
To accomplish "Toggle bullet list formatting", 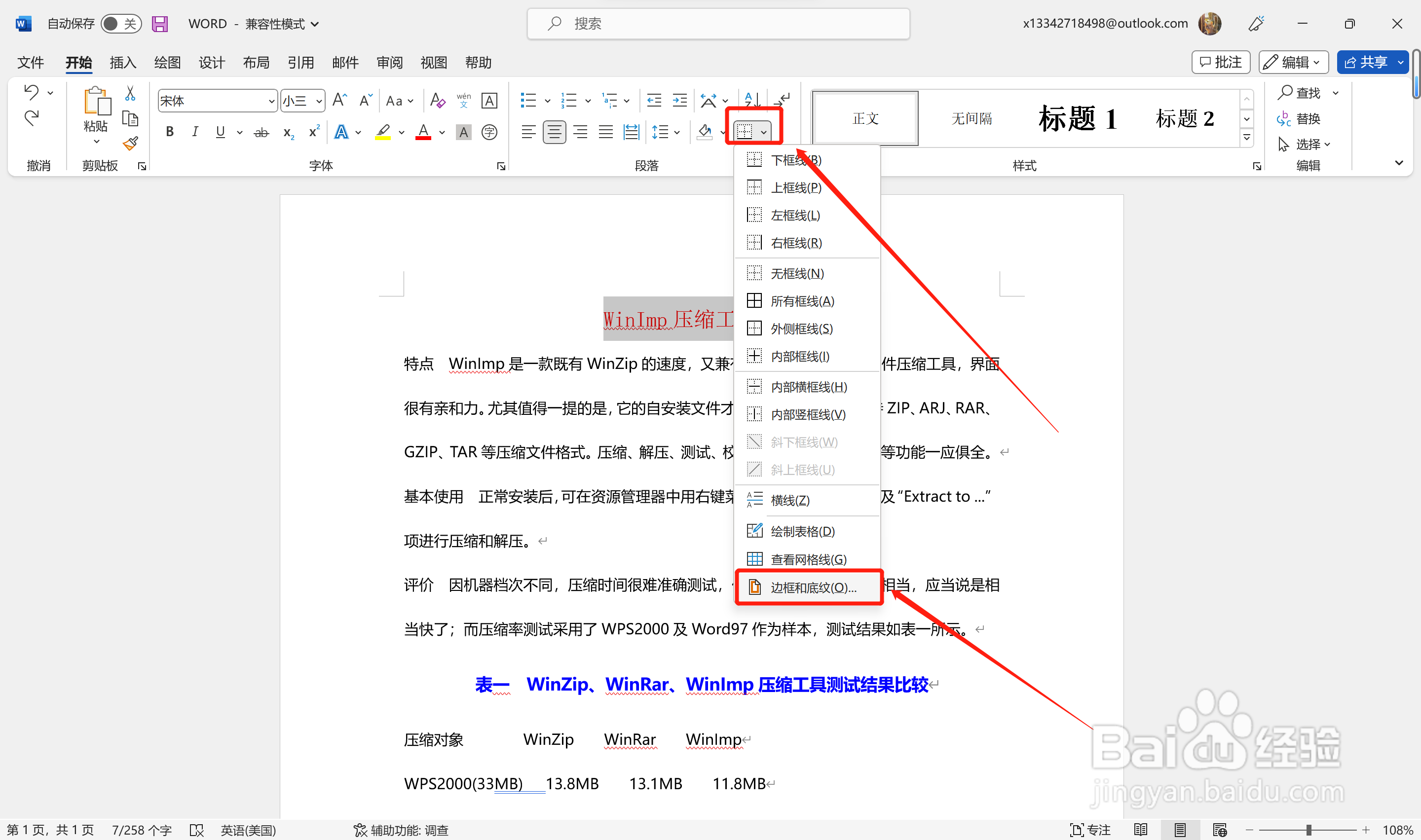I will (530, 100).
